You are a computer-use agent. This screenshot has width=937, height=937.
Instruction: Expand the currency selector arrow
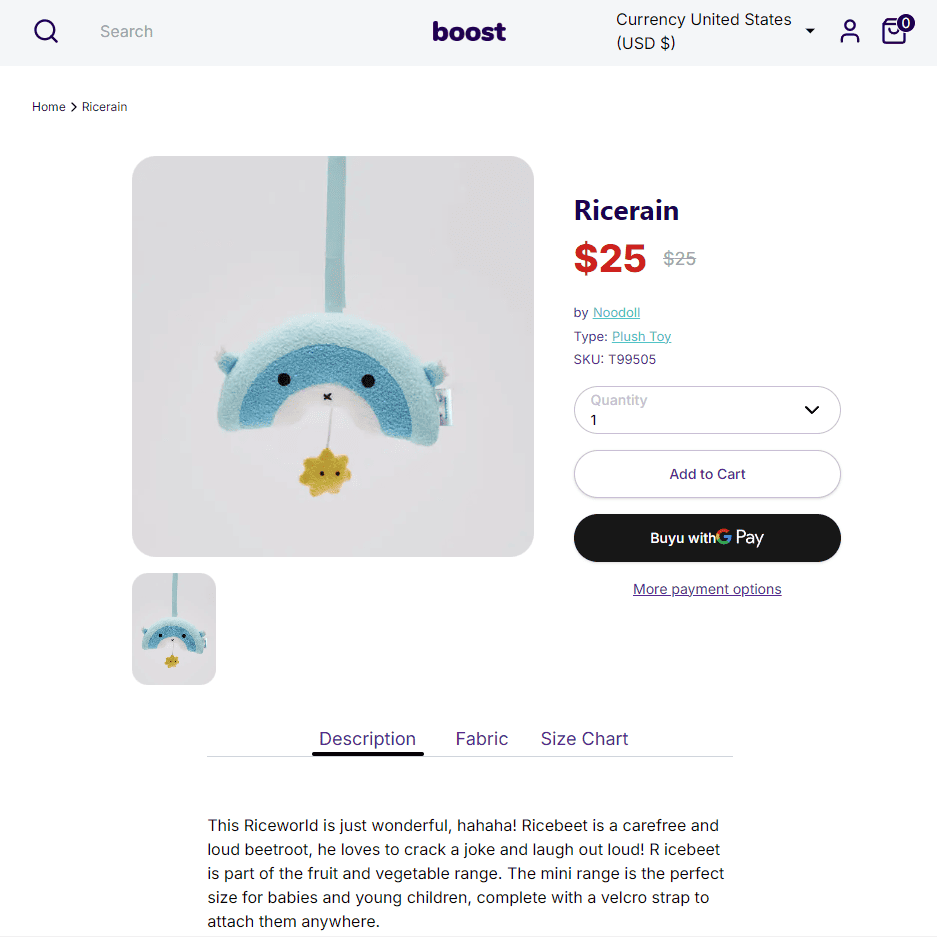[x=810, y=31]
